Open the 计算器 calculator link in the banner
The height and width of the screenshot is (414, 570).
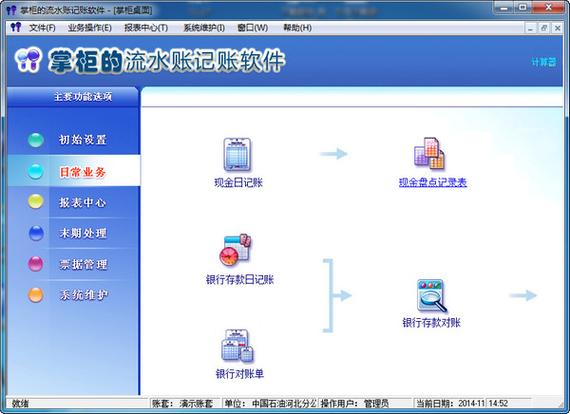tap(544, 62)
